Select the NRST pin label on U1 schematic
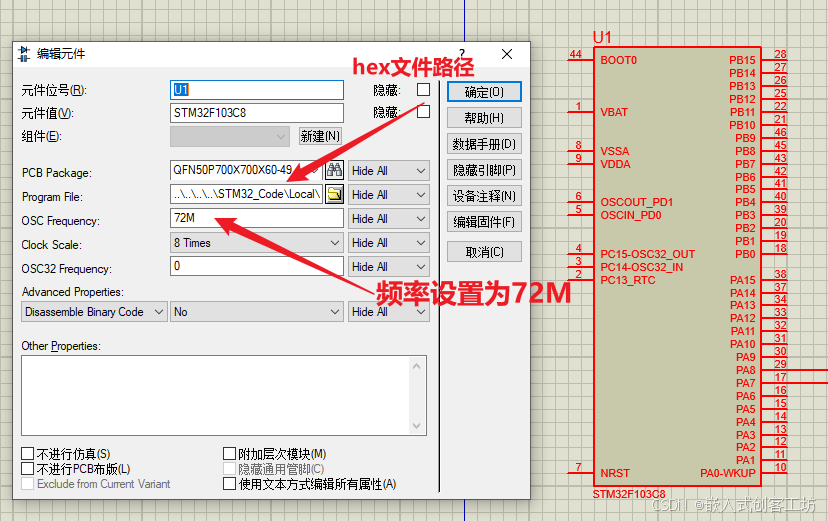Image resolution: width=828 pixels, height=521 pixels. pos(615,473)
